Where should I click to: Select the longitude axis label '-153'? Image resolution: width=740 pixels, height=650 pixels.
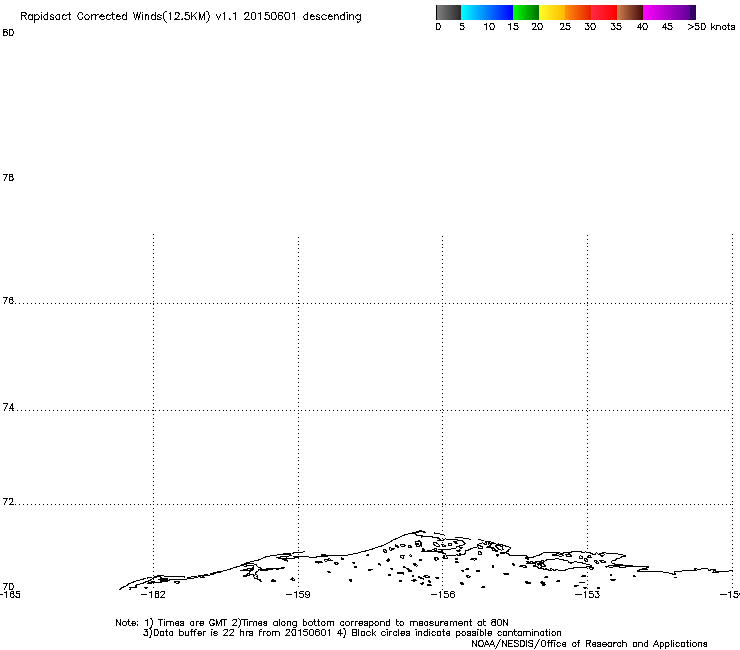coord(587,594)
